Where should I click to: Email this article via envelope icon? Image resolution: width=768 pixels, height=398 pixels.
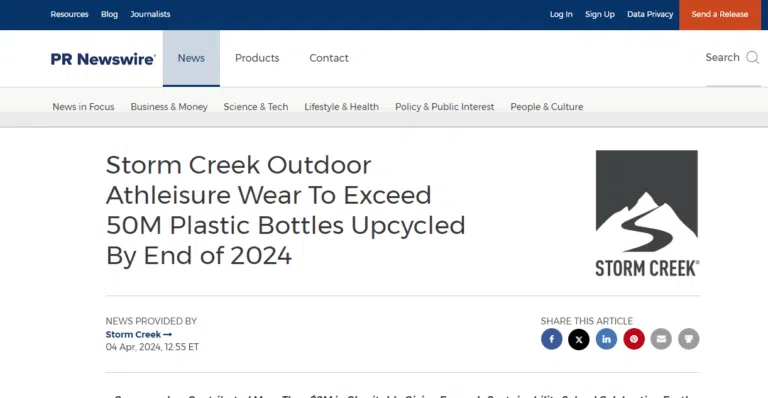coord(661,339)
